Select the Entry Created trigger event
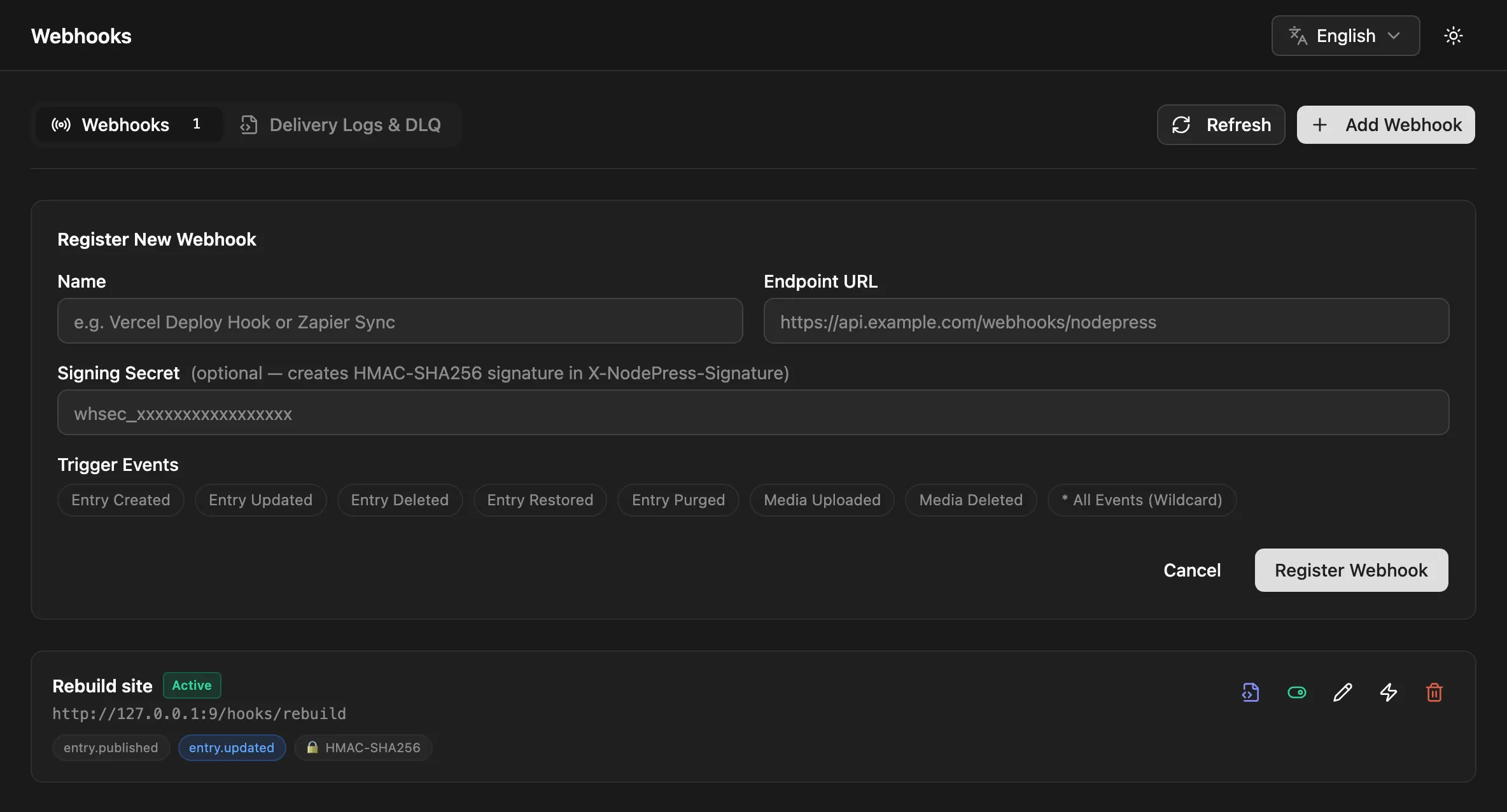Screen dimensions: 1507x812 (121, 500)
